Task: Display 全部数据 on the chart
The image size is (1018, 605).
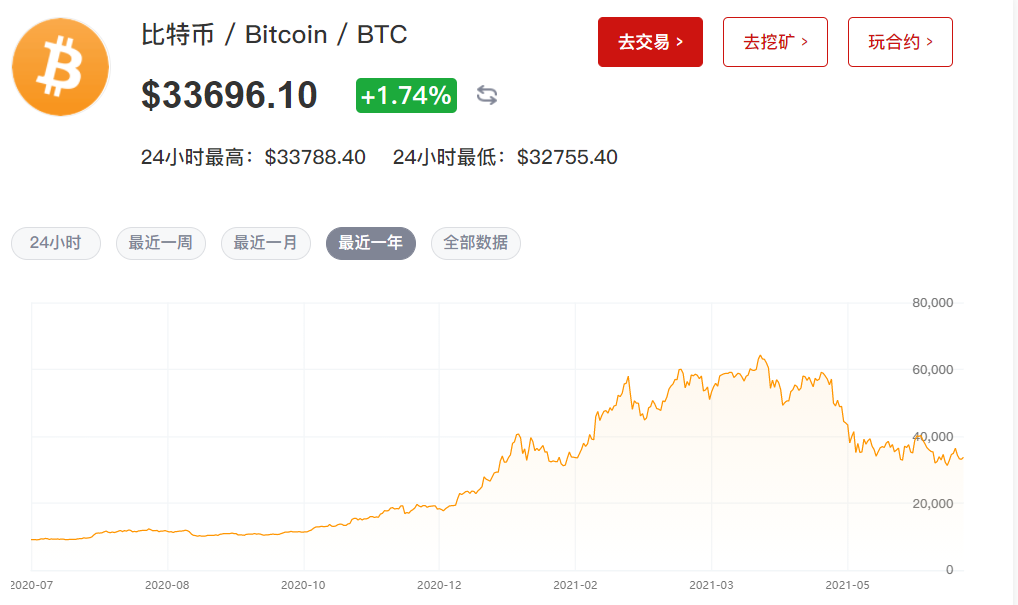Action: (x=476, y=243)
